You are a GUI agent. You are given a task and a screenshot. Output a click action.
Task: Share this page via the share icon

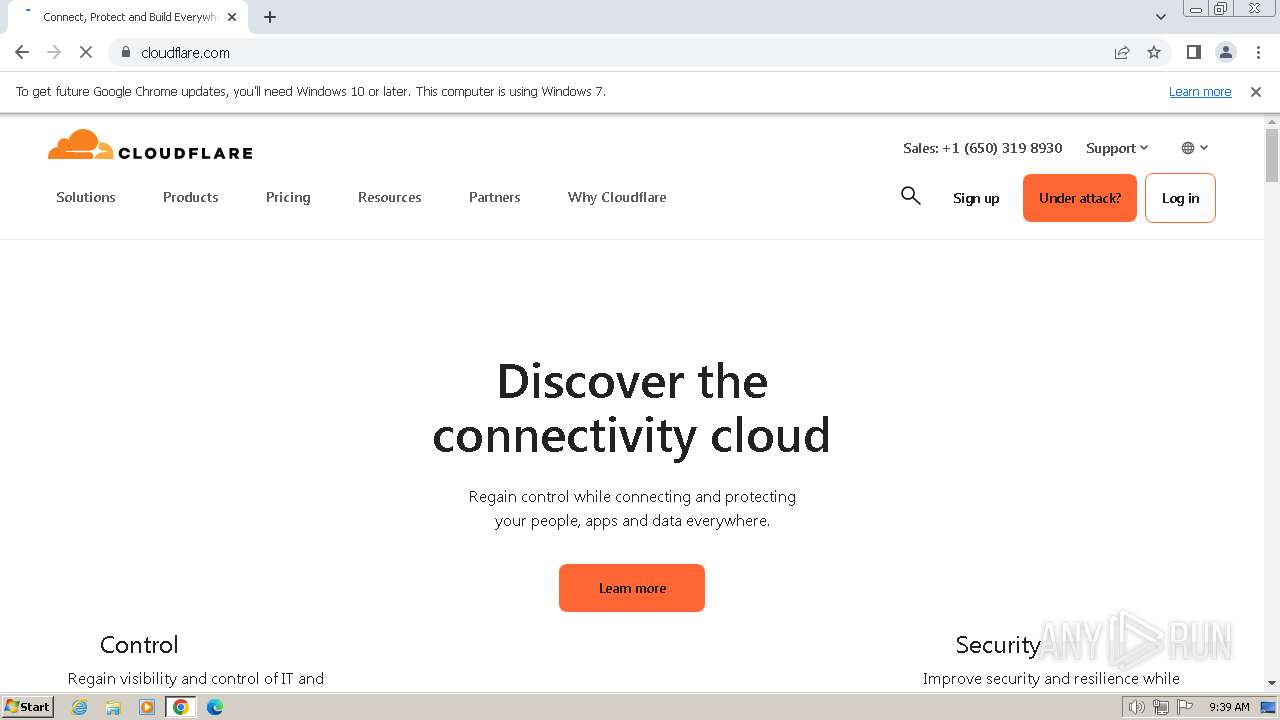click(1122, 52)
